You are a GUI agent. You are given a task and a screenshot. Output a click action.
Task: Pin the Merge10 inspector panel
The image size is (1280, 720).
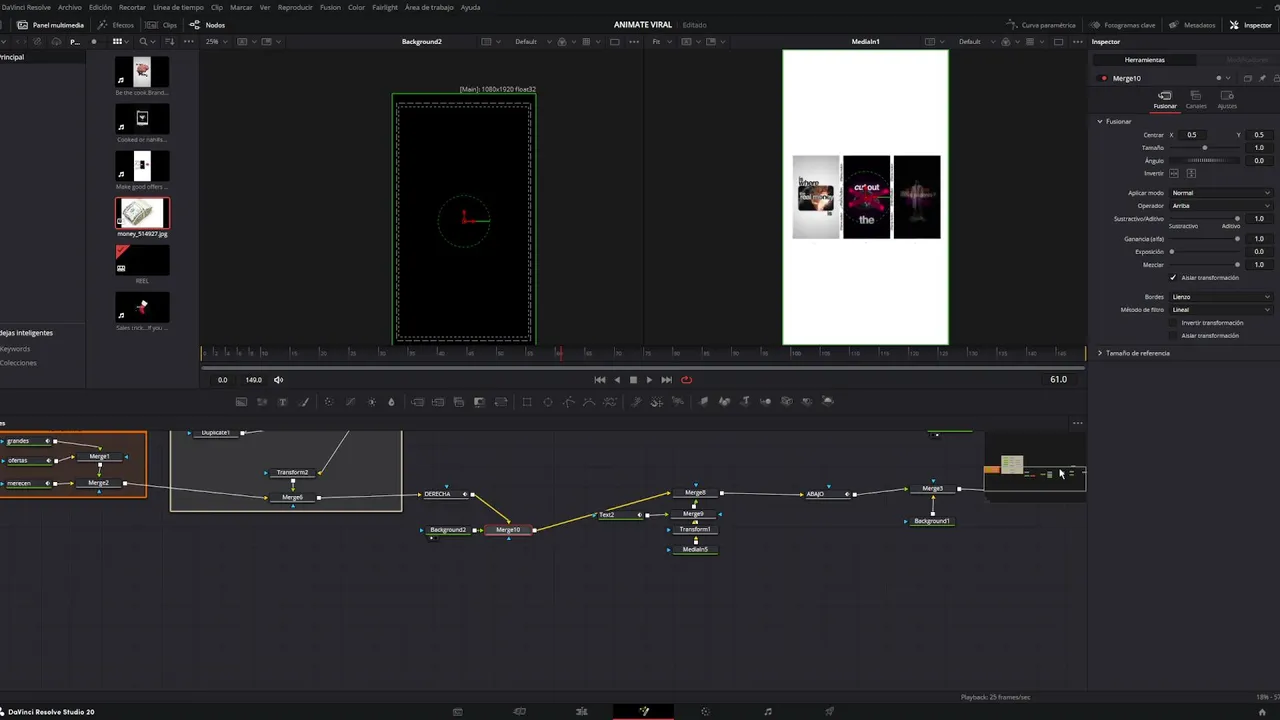coord(1262,78)
